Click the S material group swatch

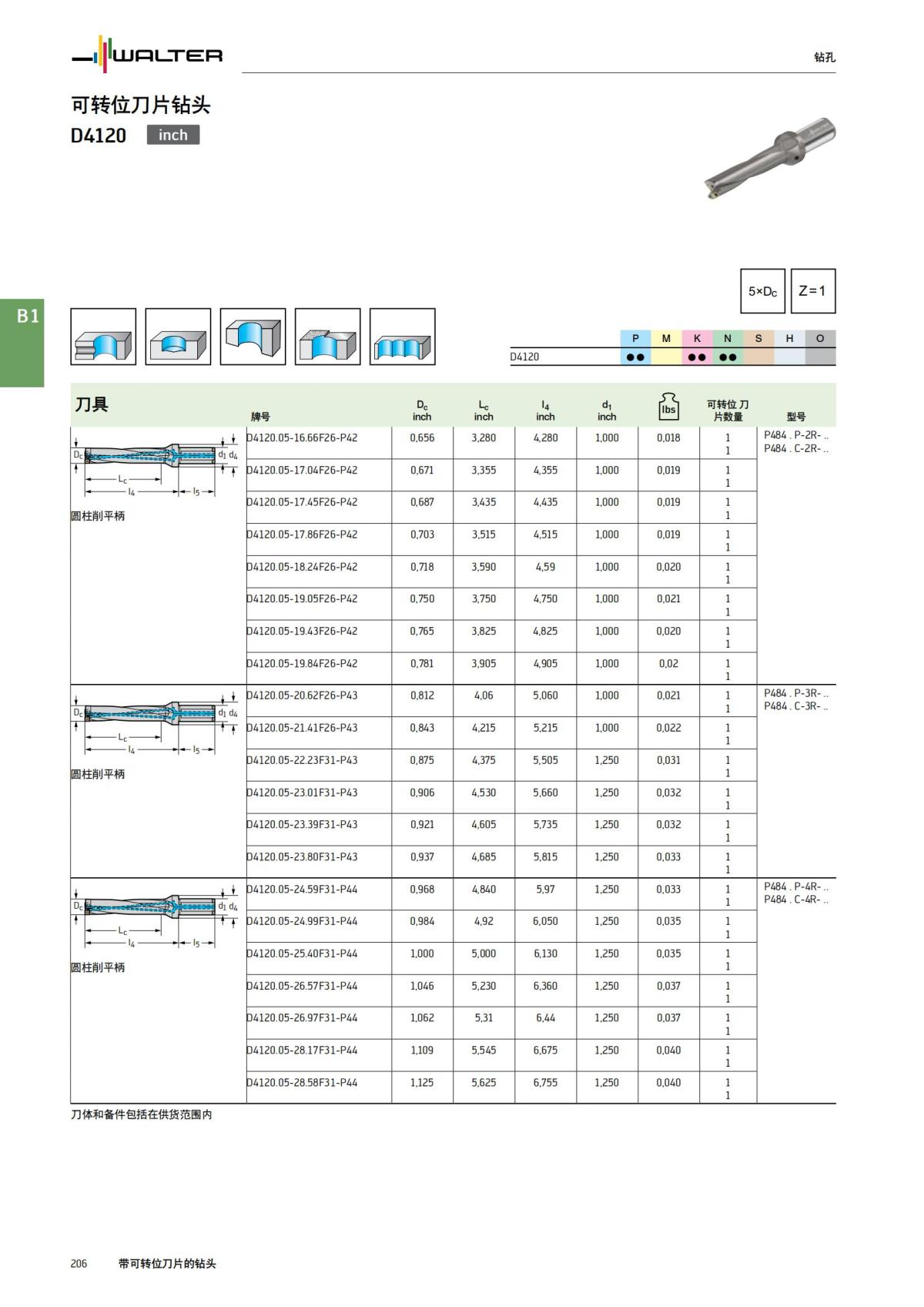click(x=758, y=338)
